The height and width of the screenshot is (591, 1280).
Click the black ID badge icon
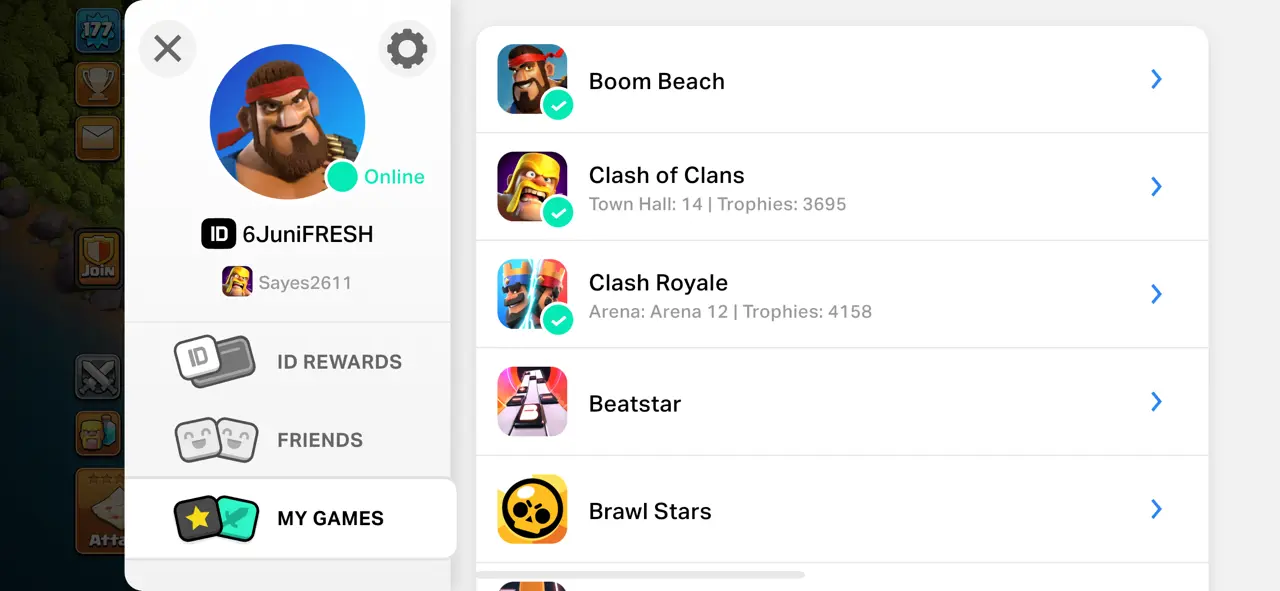click(218, 234)
